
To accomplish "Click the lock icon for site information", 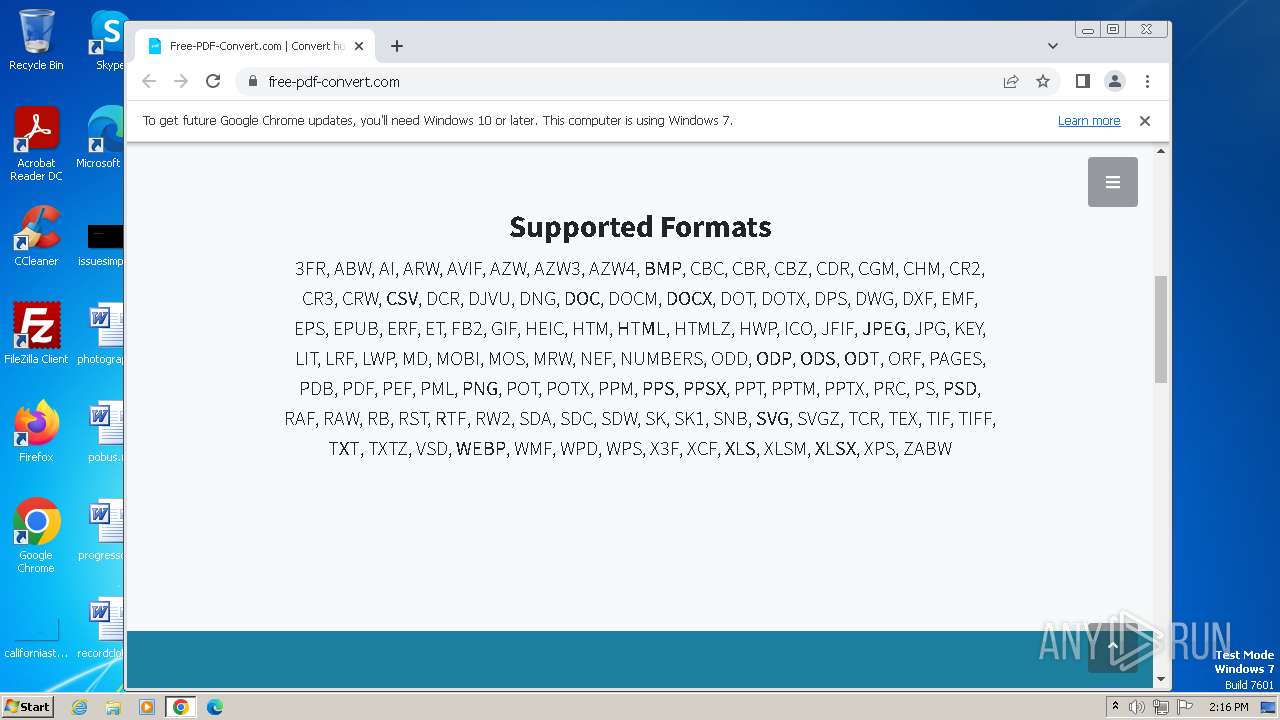I will coord(252,81).
